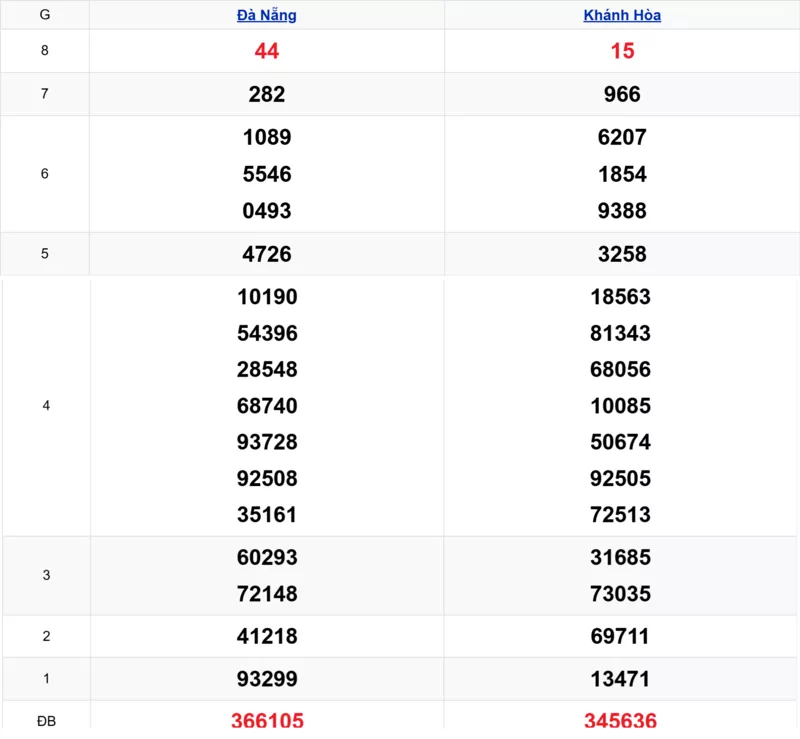The image size is (800, 739).
Task: Click Đà Nẵng prize 7 number 282
Action: [267, 94]
